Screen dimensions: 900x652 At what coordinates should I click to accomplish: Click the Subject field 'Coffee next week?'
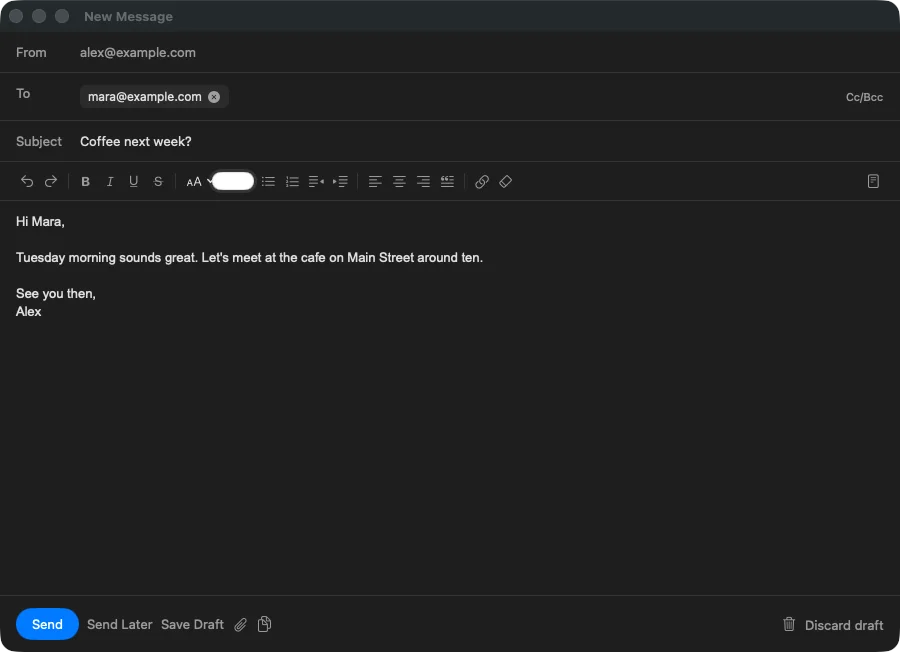[135, 141]
